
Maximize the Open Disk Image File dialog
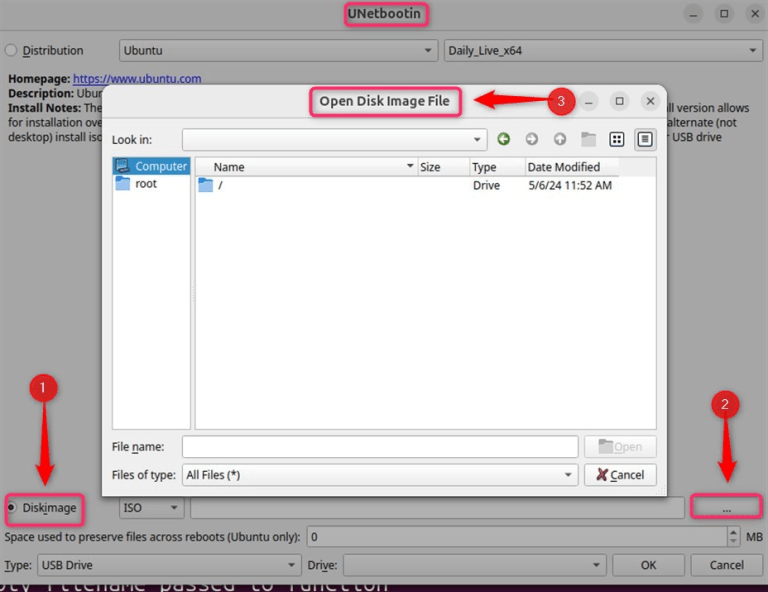[x=620, y=101]
